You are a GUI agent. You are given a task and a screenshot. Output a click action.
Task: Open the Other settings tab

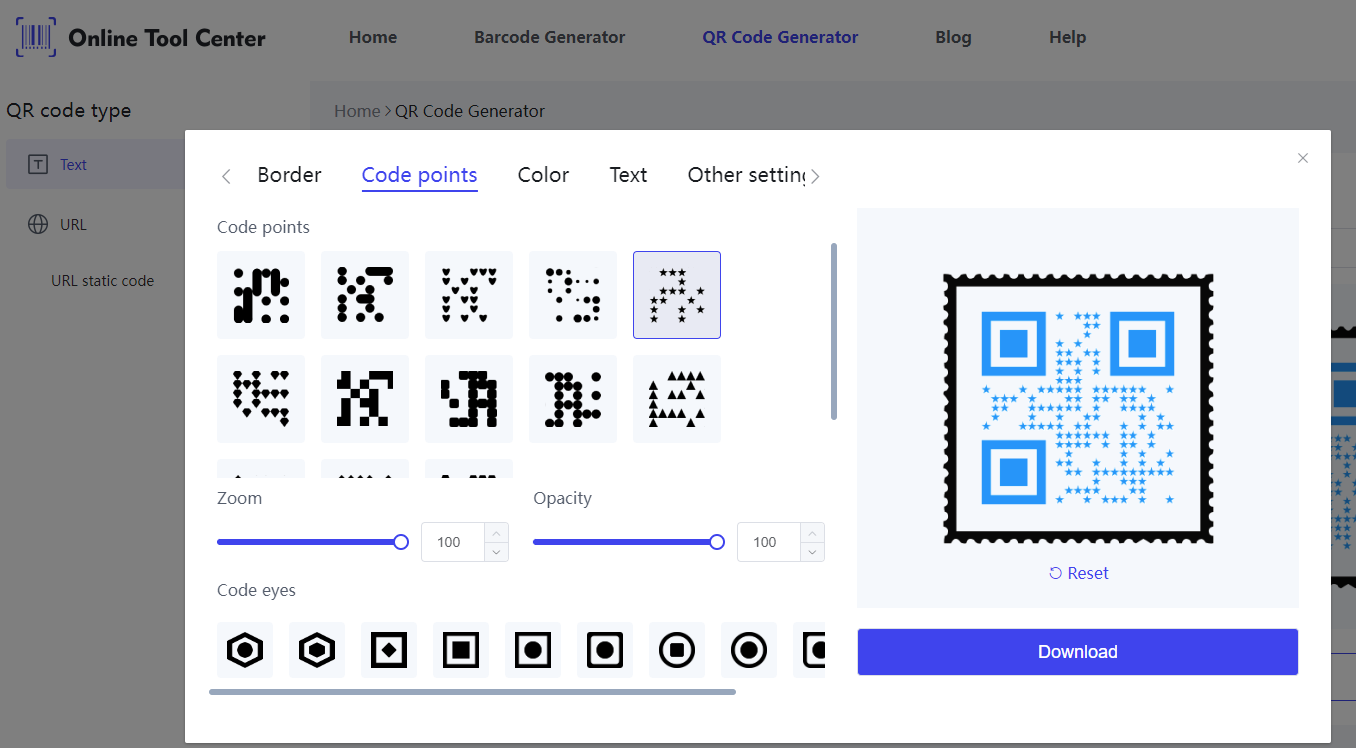(746, 175)
